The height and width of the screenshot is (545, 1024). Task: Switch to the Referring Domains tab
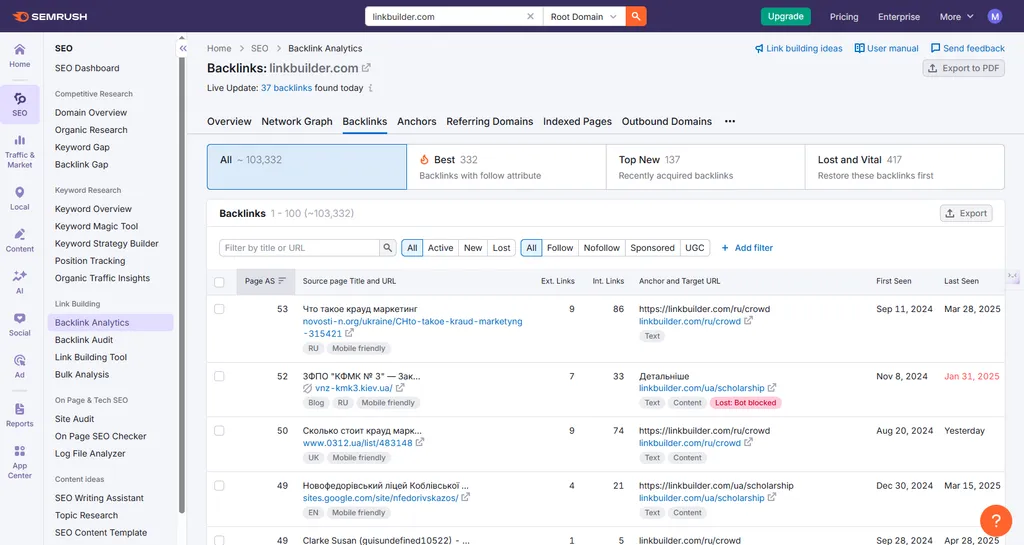490,121
